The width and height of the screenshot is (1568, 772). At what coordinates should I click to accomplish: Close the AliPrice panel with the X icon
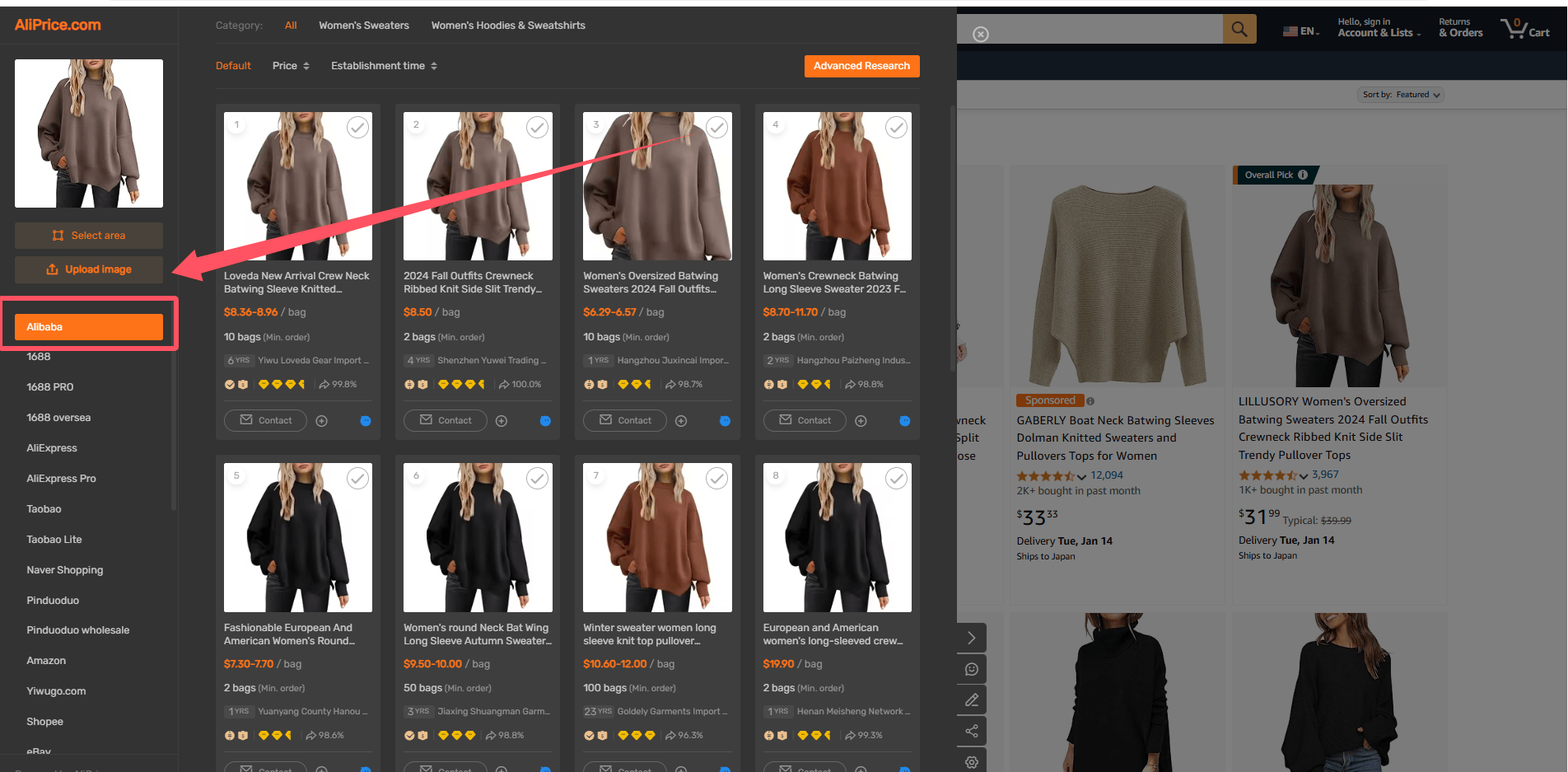tap(981, 34)
